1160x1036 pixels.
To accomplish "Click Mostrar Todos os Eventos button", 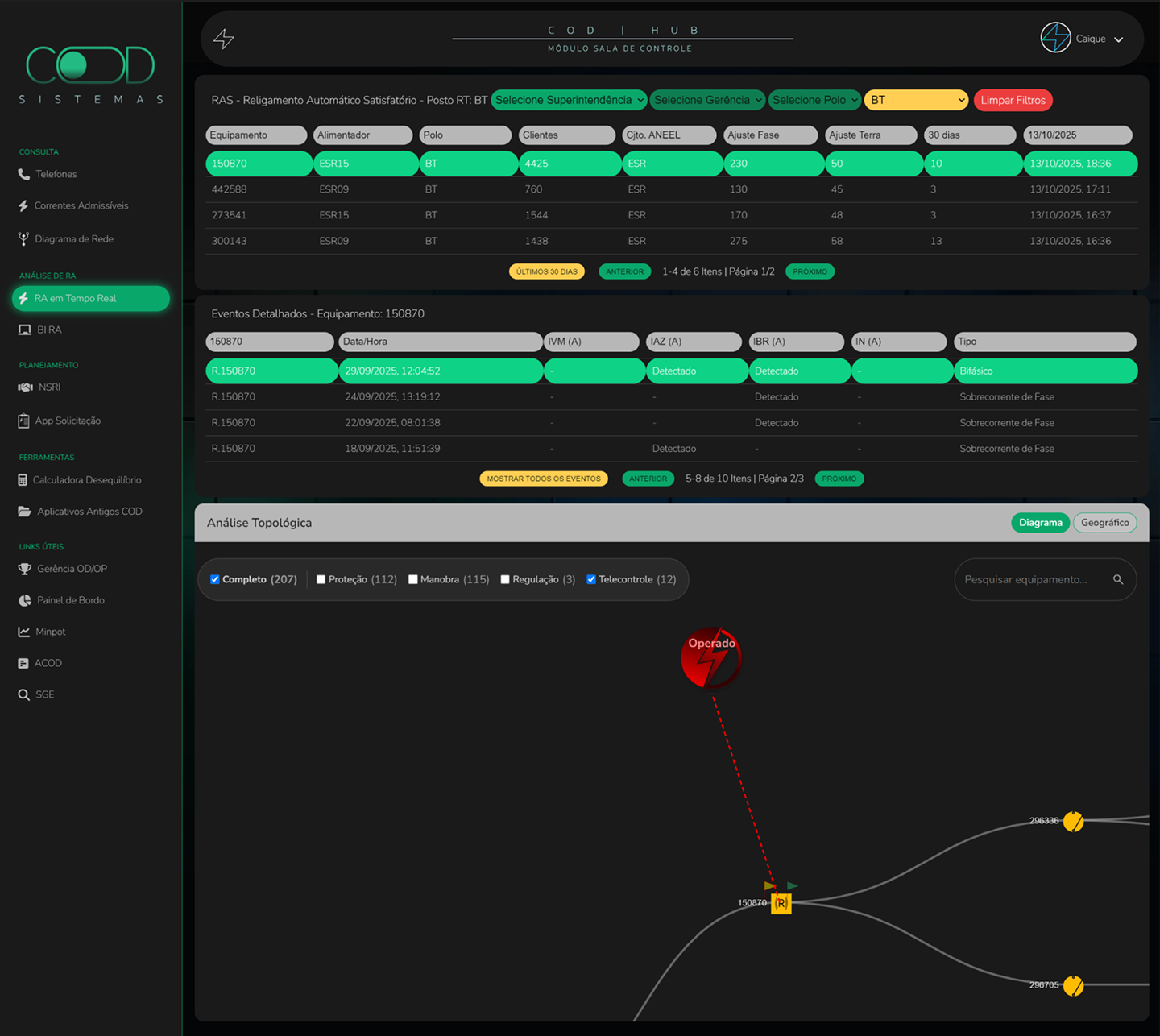I will 544,479.
